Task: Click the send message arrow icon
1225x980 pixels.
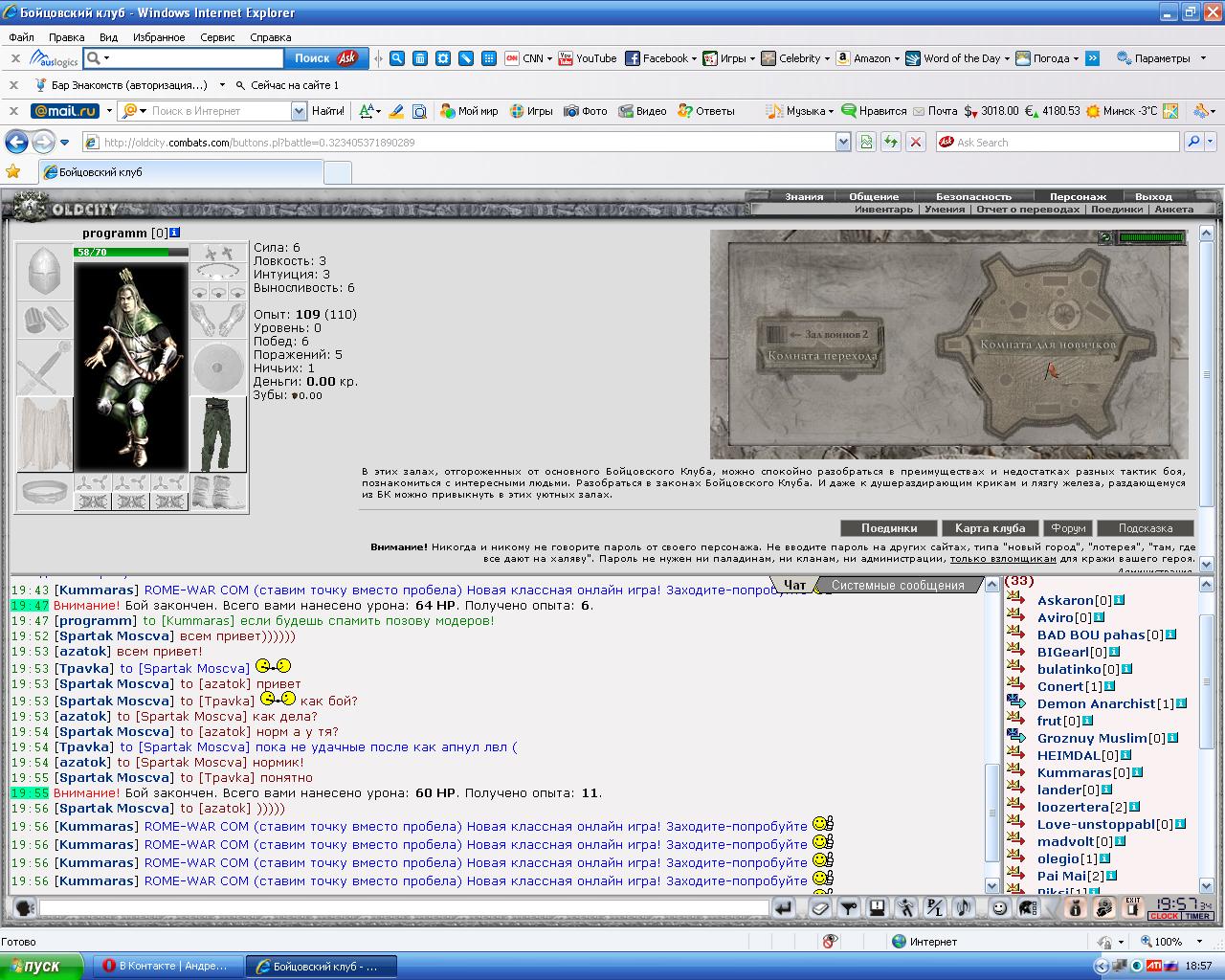Action: tap(783, 907)
